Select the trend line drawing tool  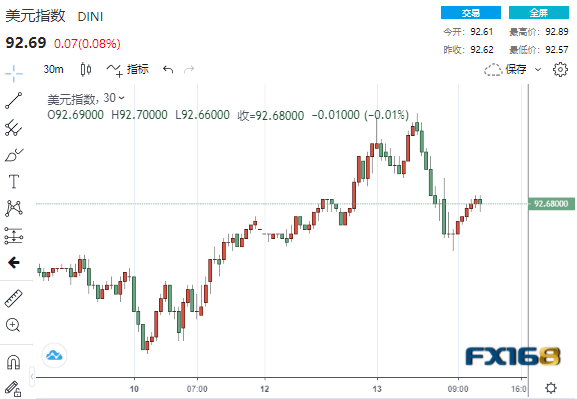14,100
